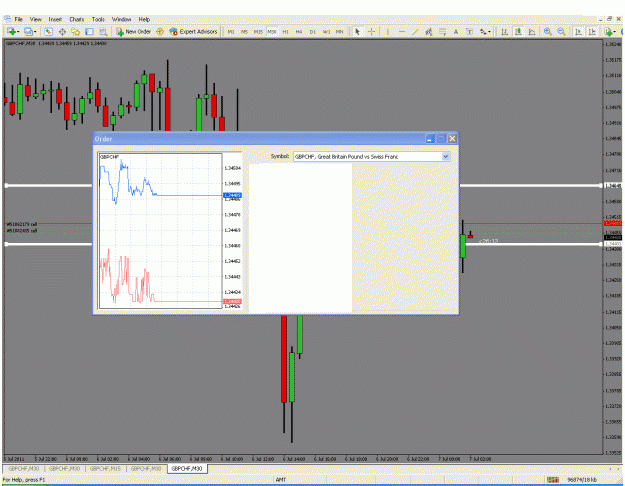Open the Strategy Tester icon

pyautogui.click(x=103, y=31)
